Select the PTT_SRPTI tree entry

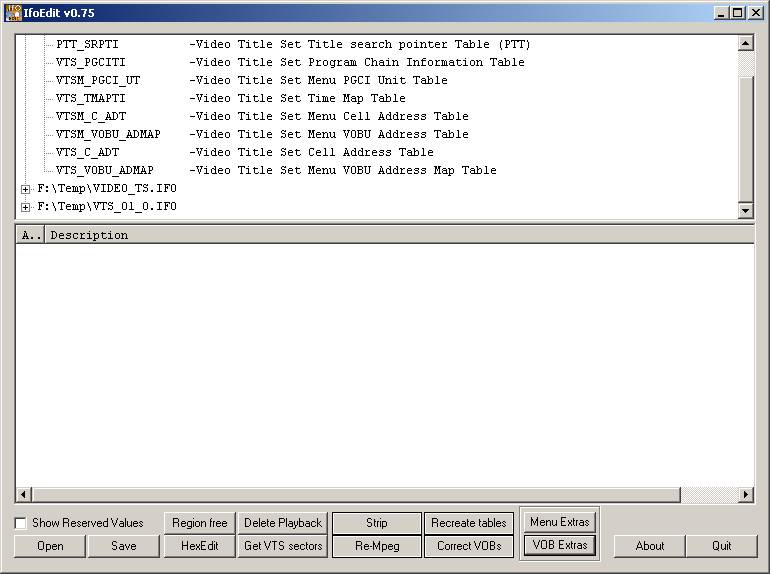(x=87, y=44)
